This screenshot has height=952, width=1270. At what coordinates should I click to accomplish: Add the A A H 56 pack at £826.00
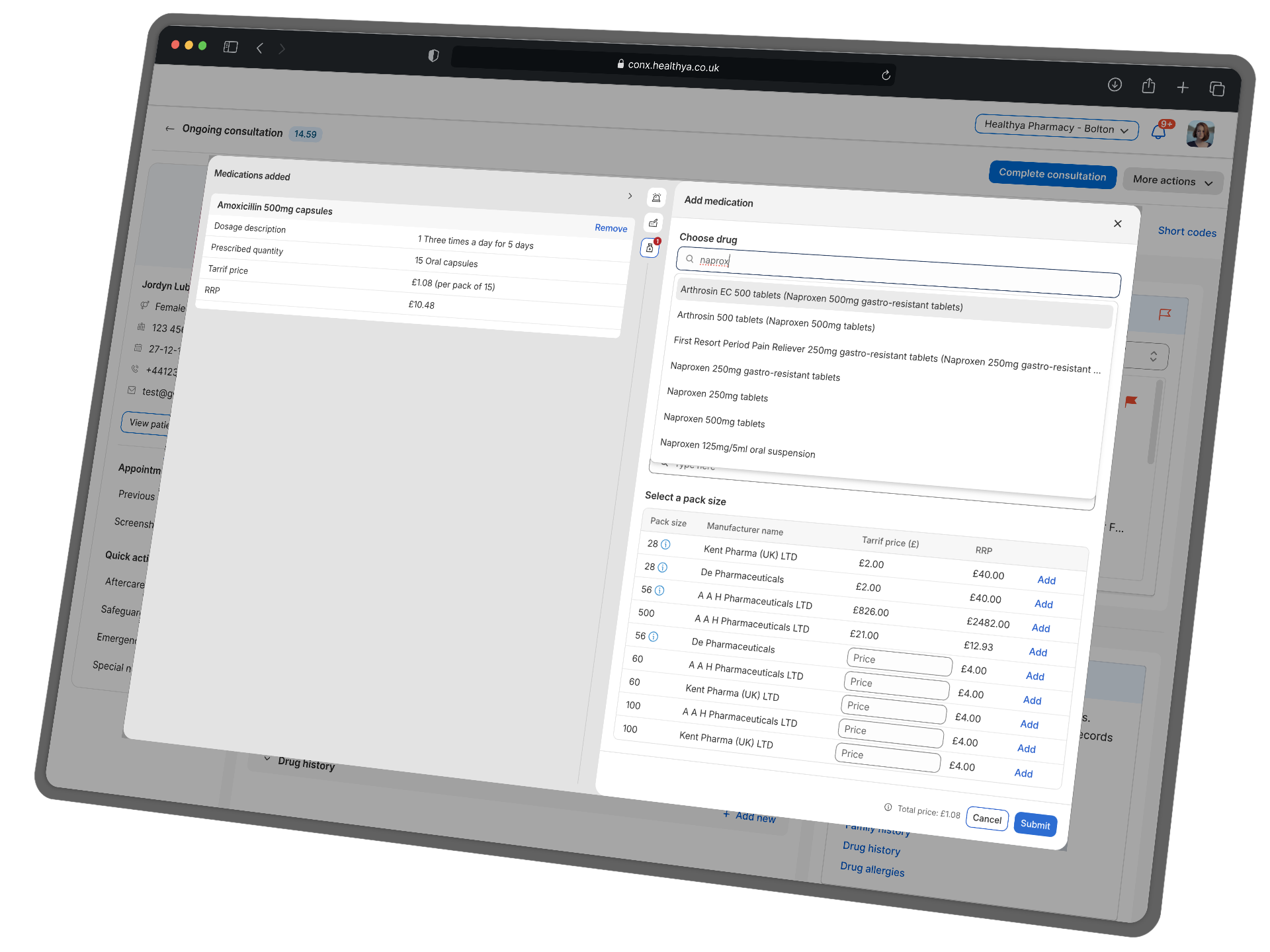click(1040, 628)
